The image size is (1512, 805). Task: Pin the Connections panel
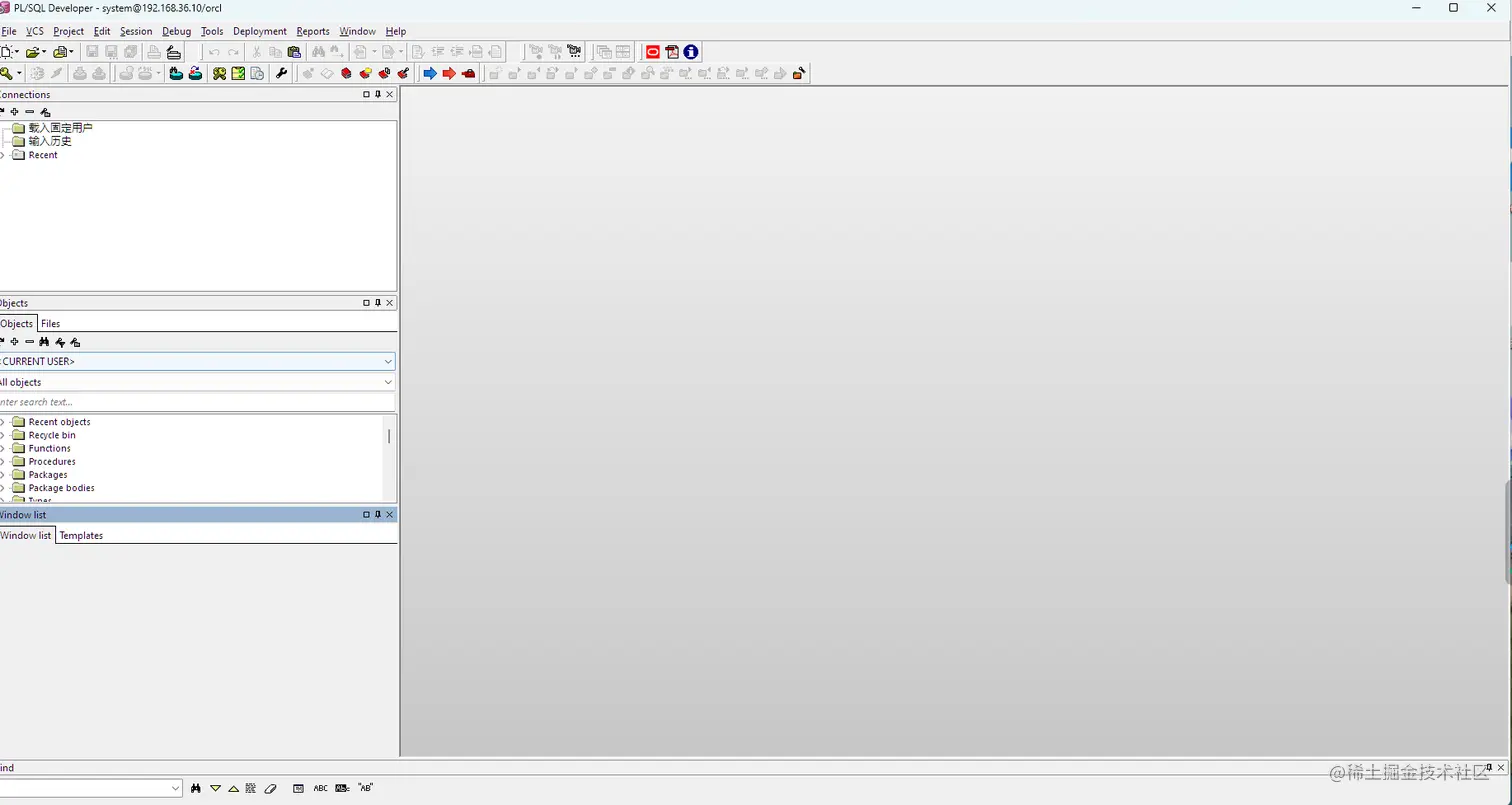click(x=378, y=94)
